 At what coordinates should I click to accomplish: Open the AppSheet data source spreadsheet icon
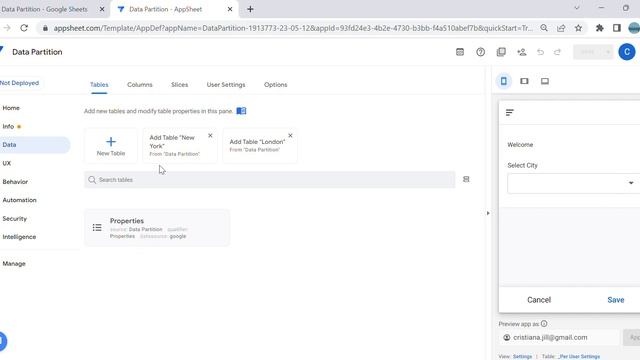click(x=460, y=52)
